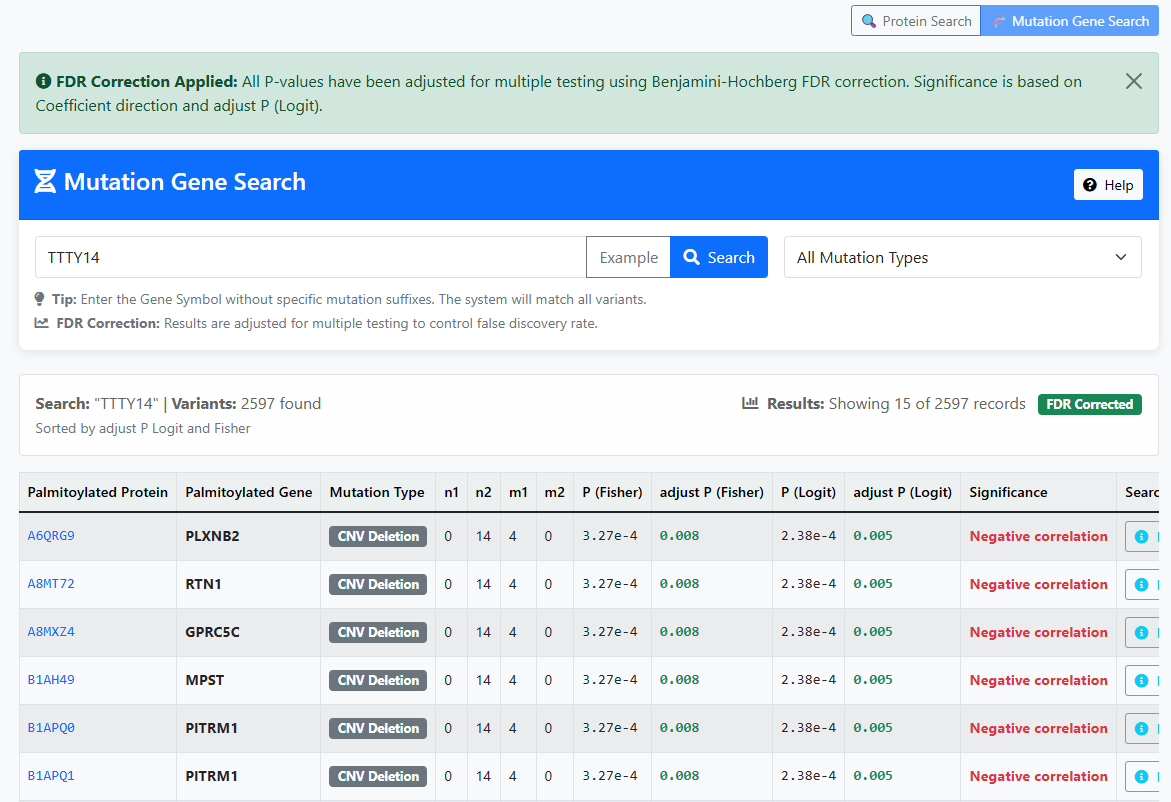Click info icon in GPRC5C row
The width and height of the screenshot is (1171, 802).
[1141, 632]
